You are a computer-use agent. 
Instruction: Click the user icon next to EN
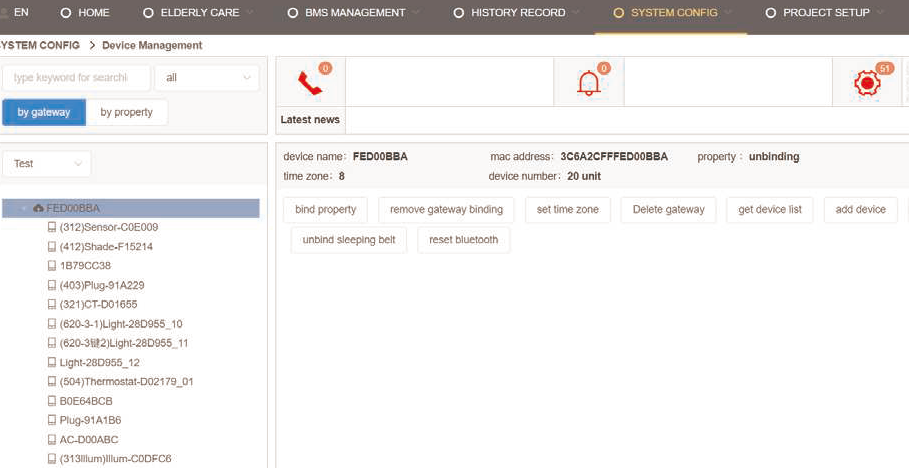pyautogui.click(x=3, y=12)
